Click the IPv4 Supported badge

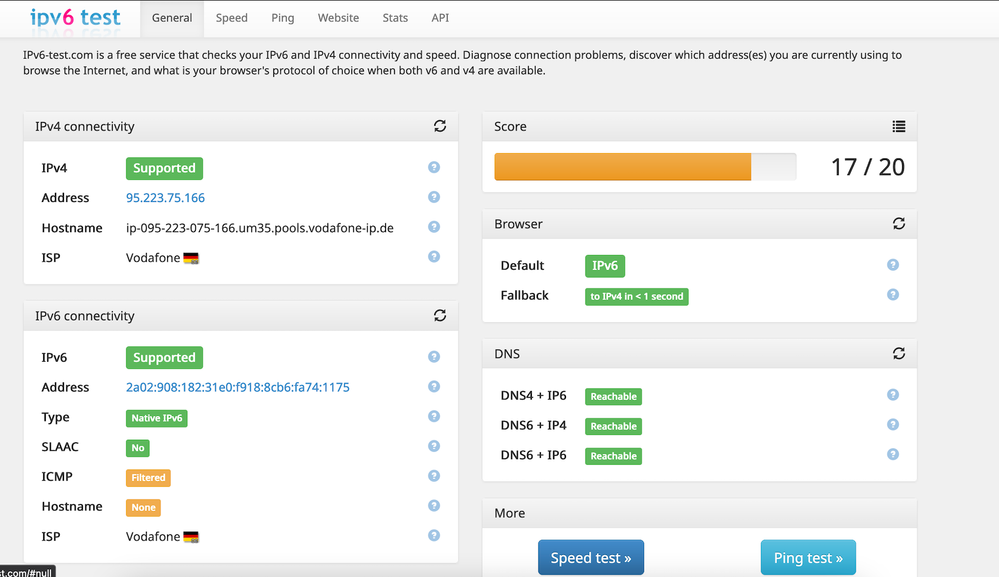[164, 168]
